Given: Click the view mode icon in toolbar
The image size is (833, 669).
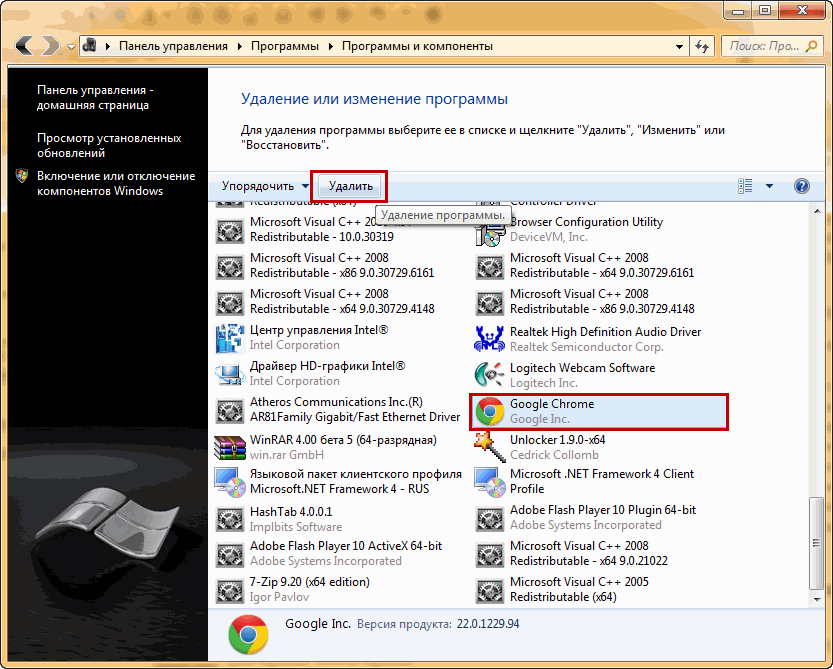Looking at the screenshot, I should 745,186.
